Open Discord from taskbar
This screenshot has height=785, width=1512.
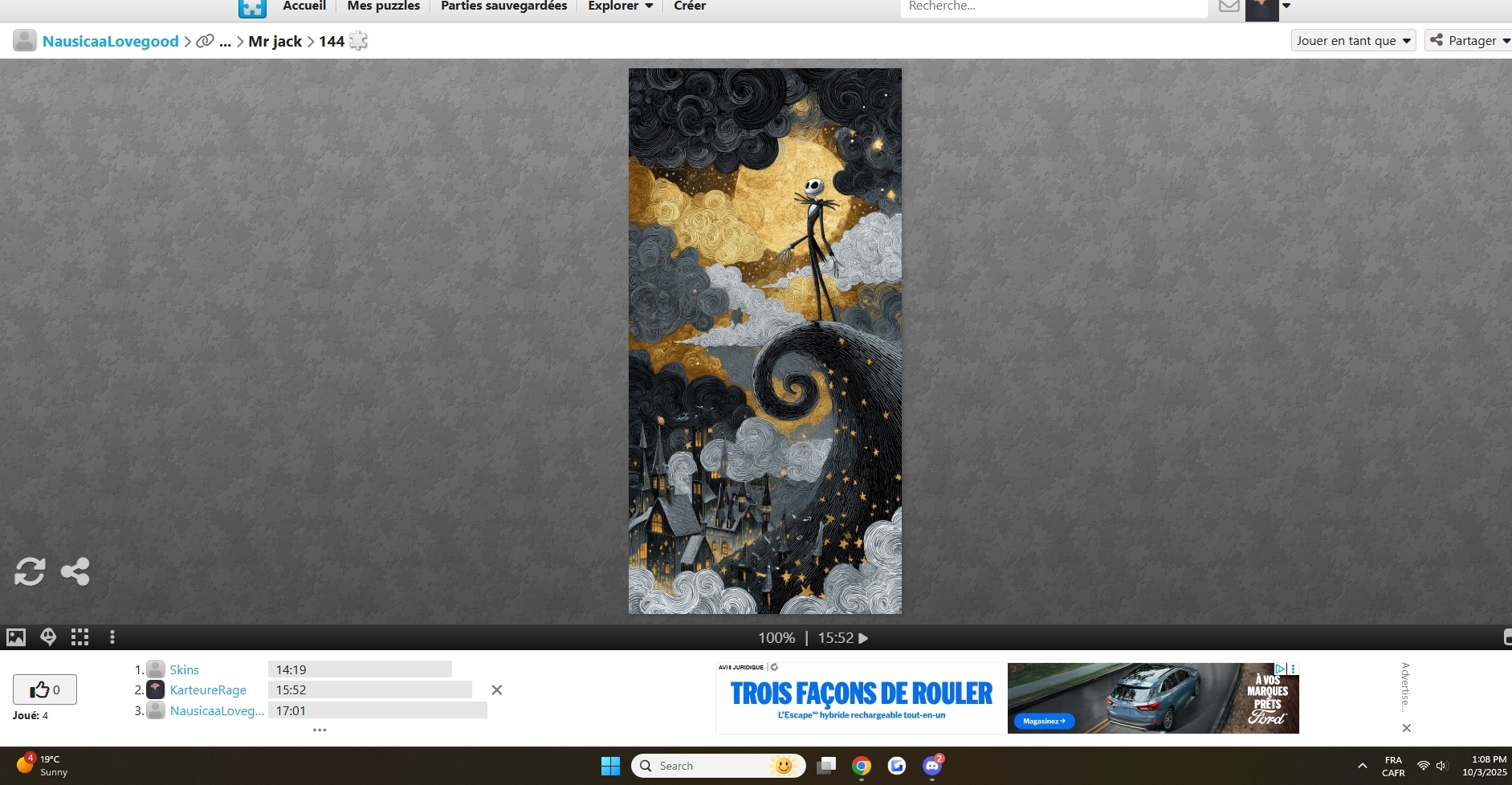tap(932, 766)
